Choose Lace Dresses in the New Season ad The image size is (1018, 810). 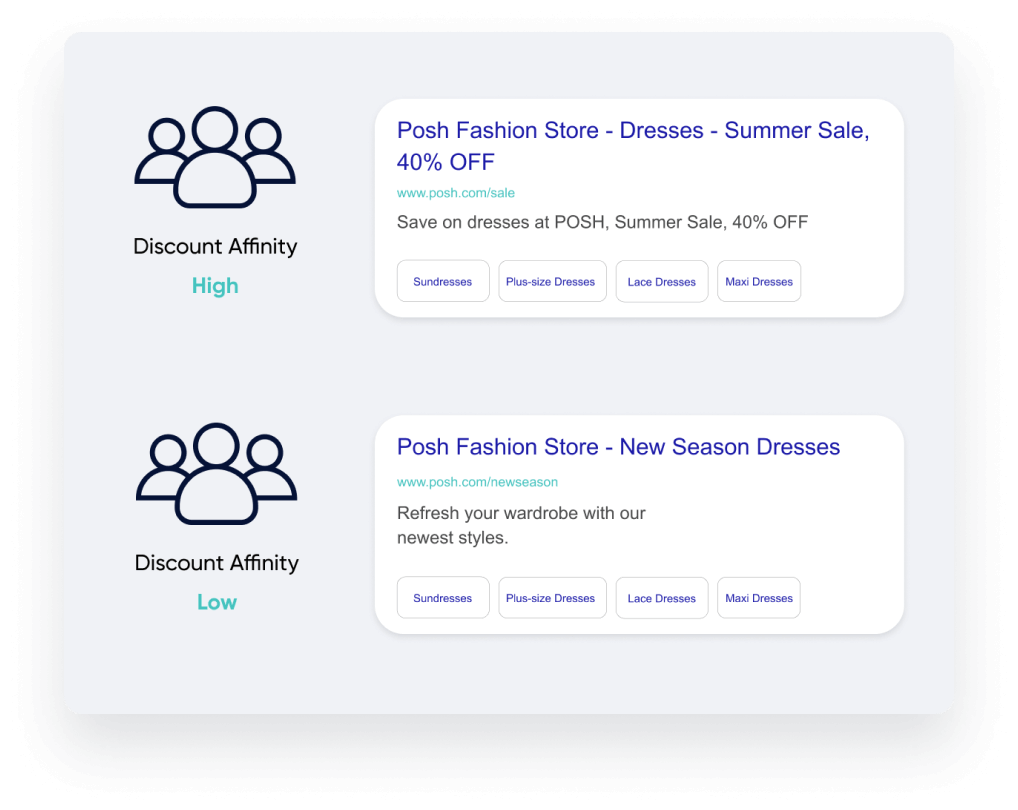tap(662, 598)
